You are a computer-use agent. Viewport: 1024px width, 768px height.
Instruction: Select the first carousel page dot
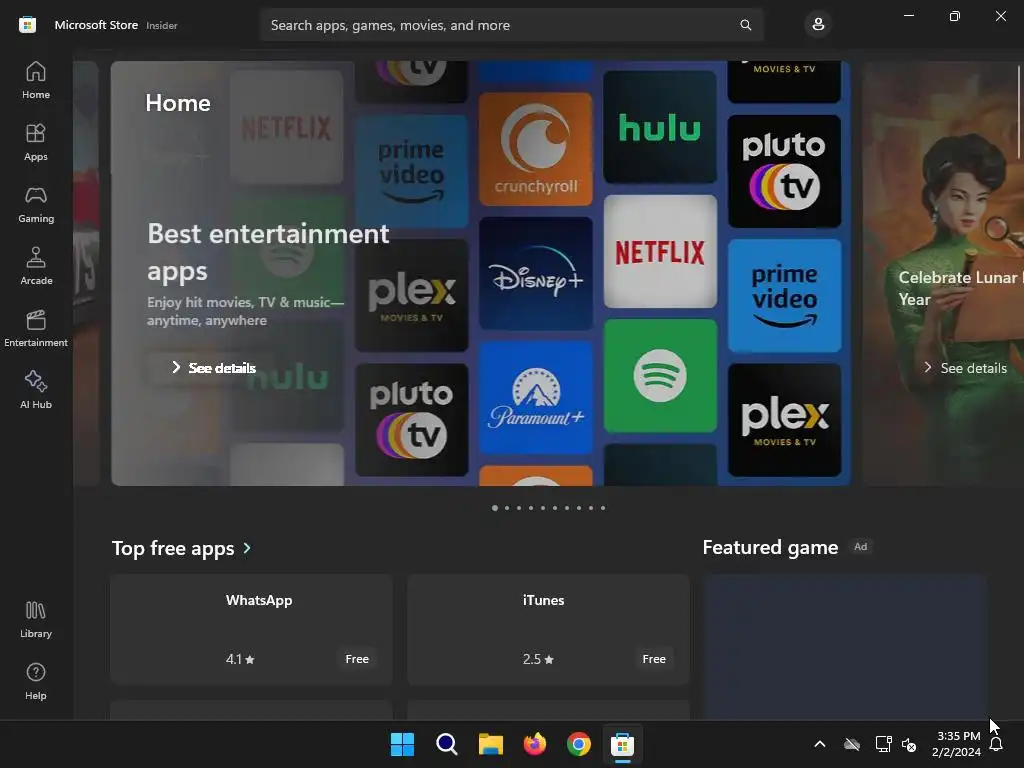pyautogui.click(x=494, y=507)
